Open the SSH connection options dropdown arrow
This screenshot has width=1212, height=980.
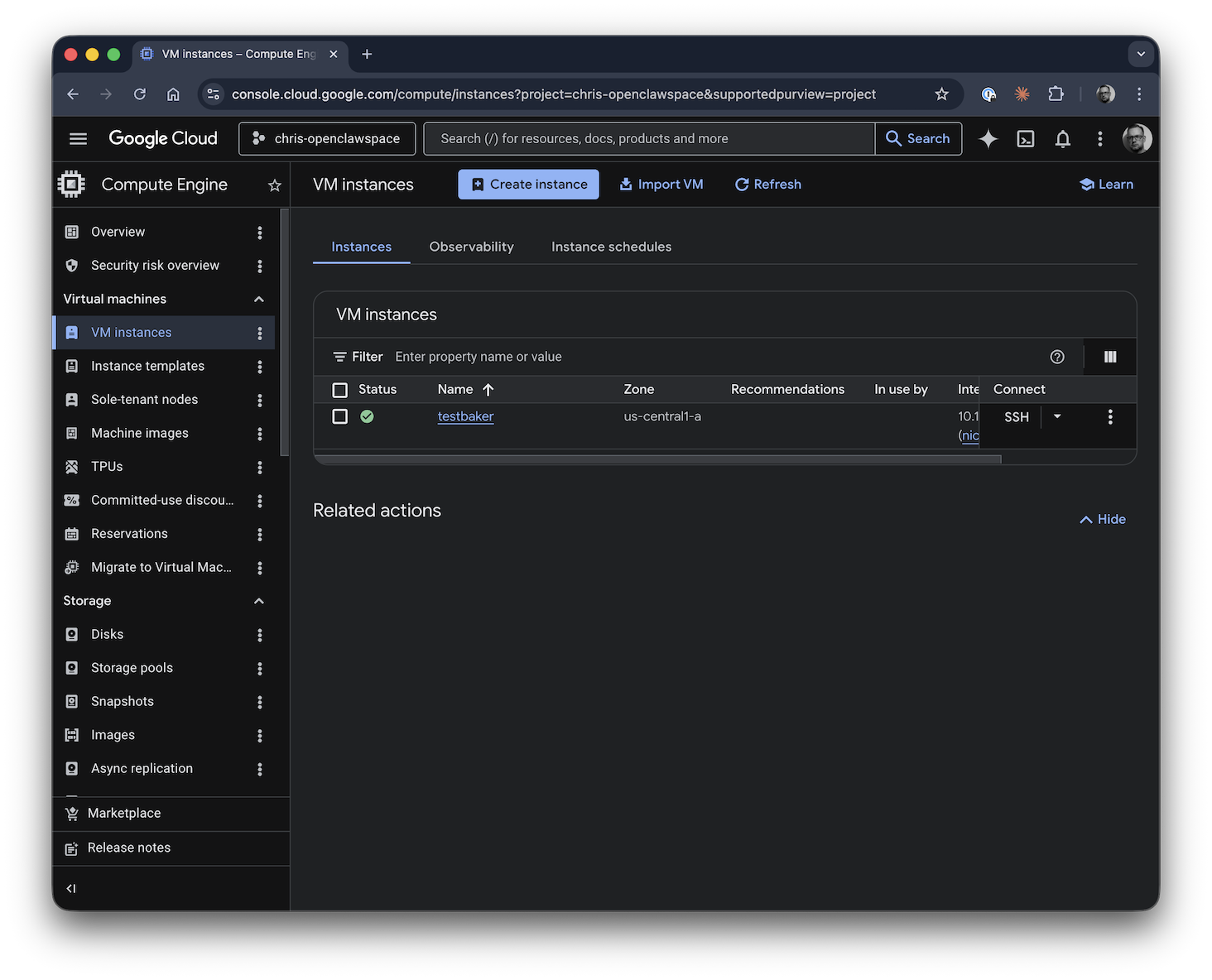1057,416
